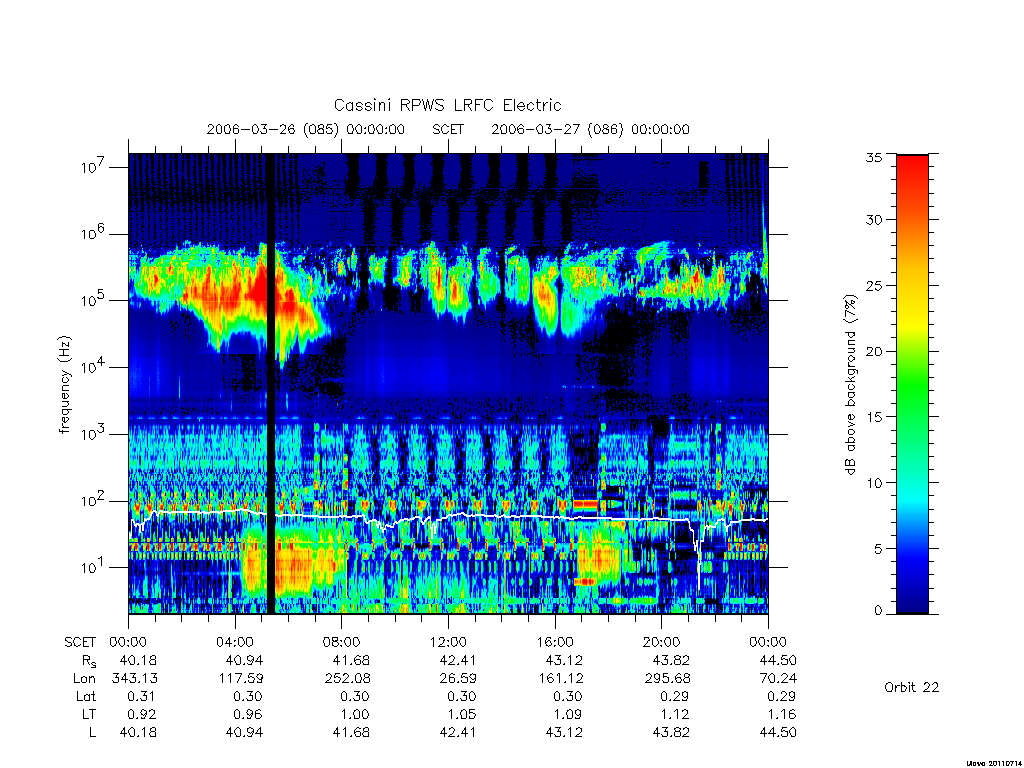Click the colorbar value '15'

point(873,417)
